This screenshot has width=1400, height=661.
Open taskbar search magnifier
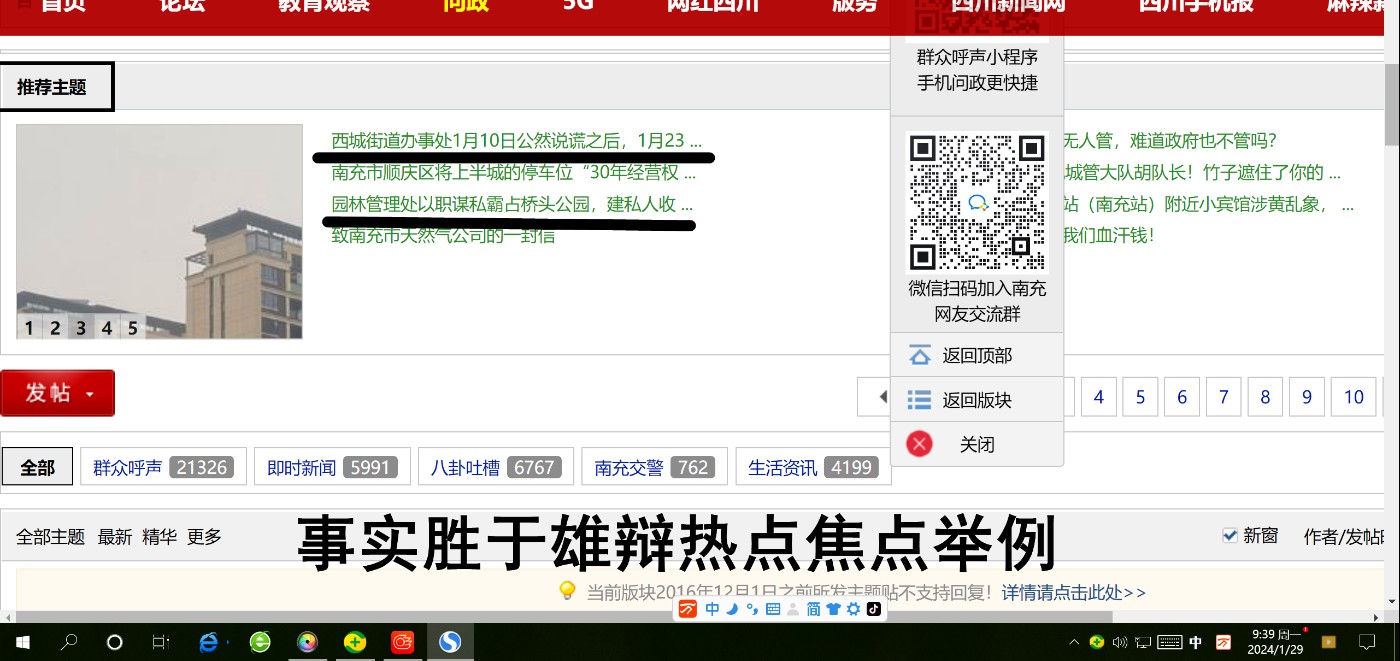(69, 642)
